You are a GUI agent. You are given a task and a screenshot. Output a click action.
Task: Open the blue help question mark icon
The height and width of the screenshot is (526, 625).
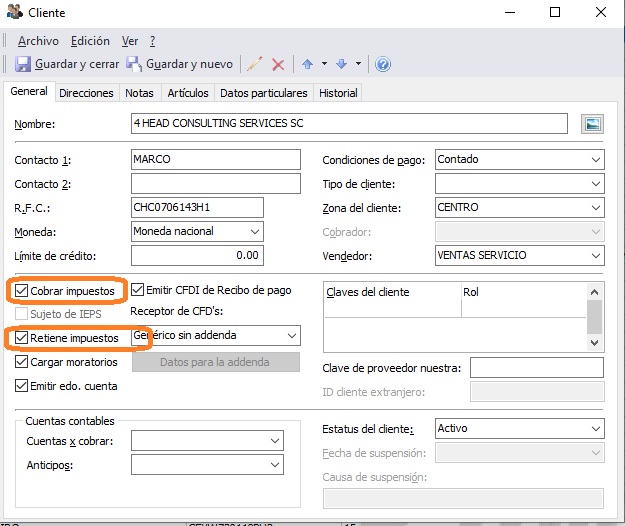383,64
